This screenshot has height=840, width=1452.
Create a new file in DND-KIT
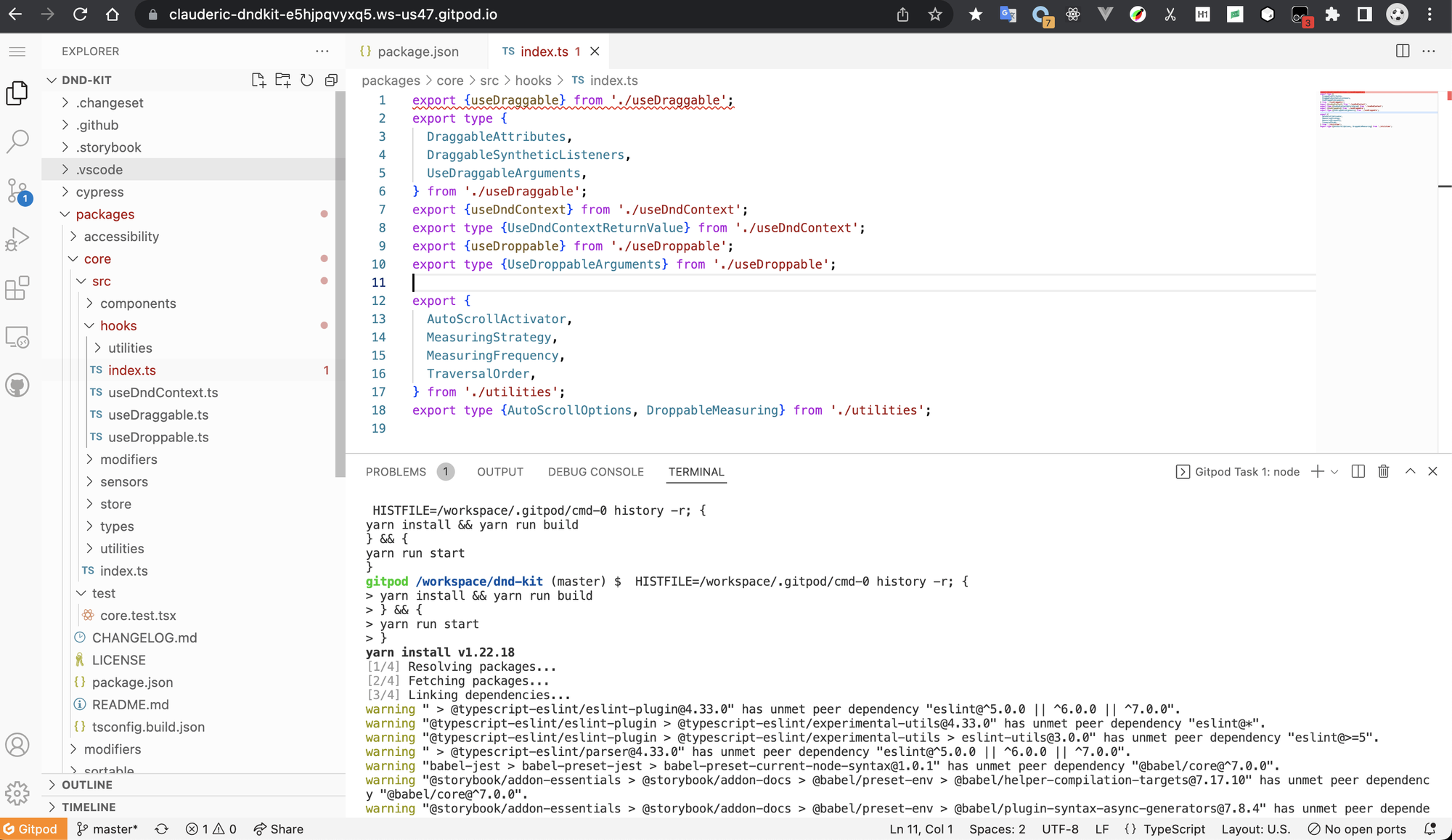[258, 80]
